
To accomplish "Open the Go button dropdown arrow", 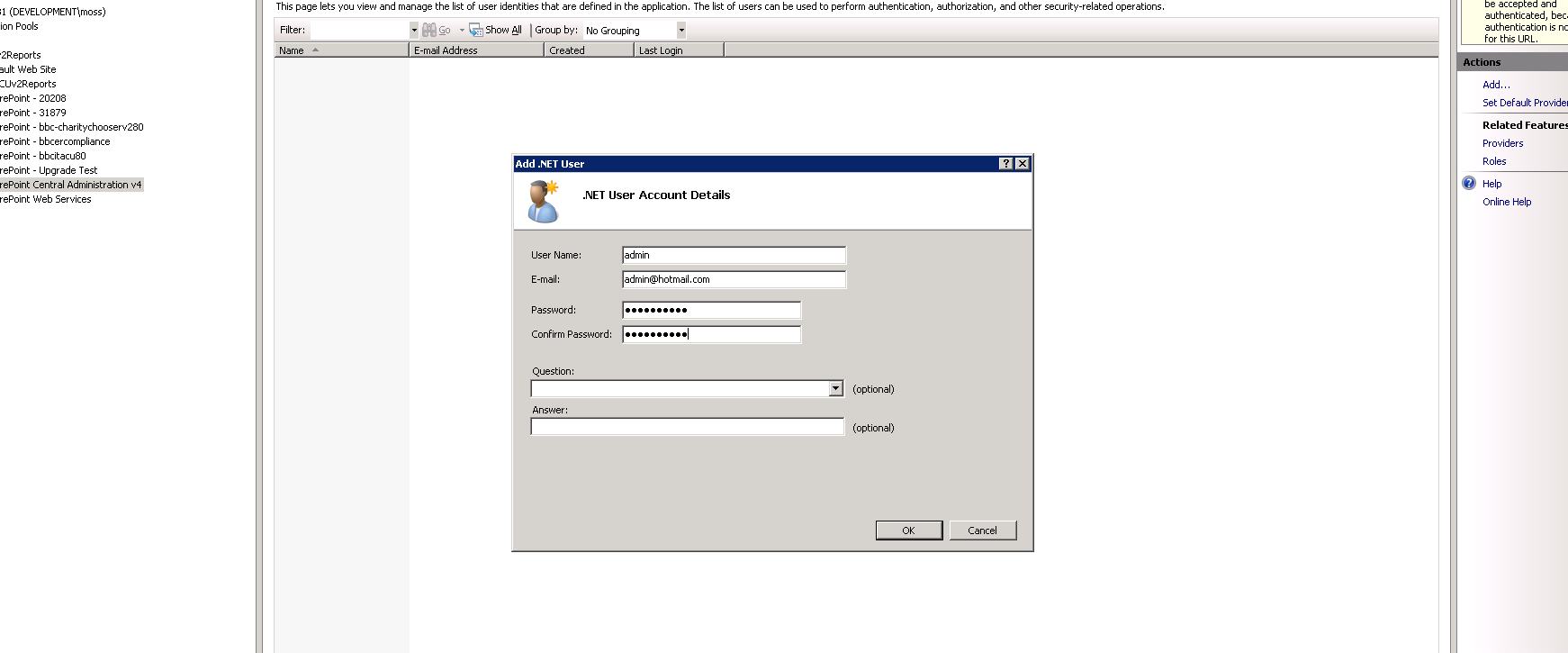I will click(462, 31).
